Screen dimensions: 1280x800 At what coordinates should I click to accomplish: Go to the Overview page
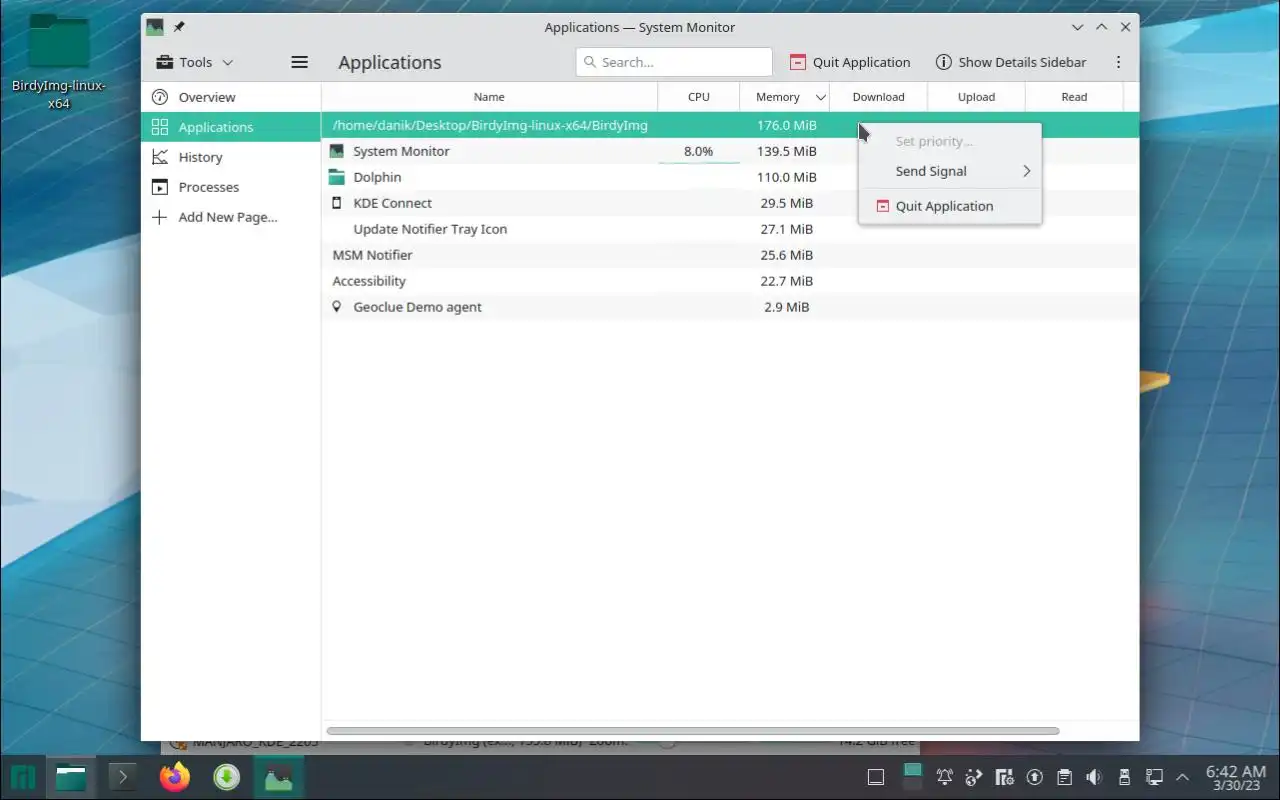click(231, 97)
